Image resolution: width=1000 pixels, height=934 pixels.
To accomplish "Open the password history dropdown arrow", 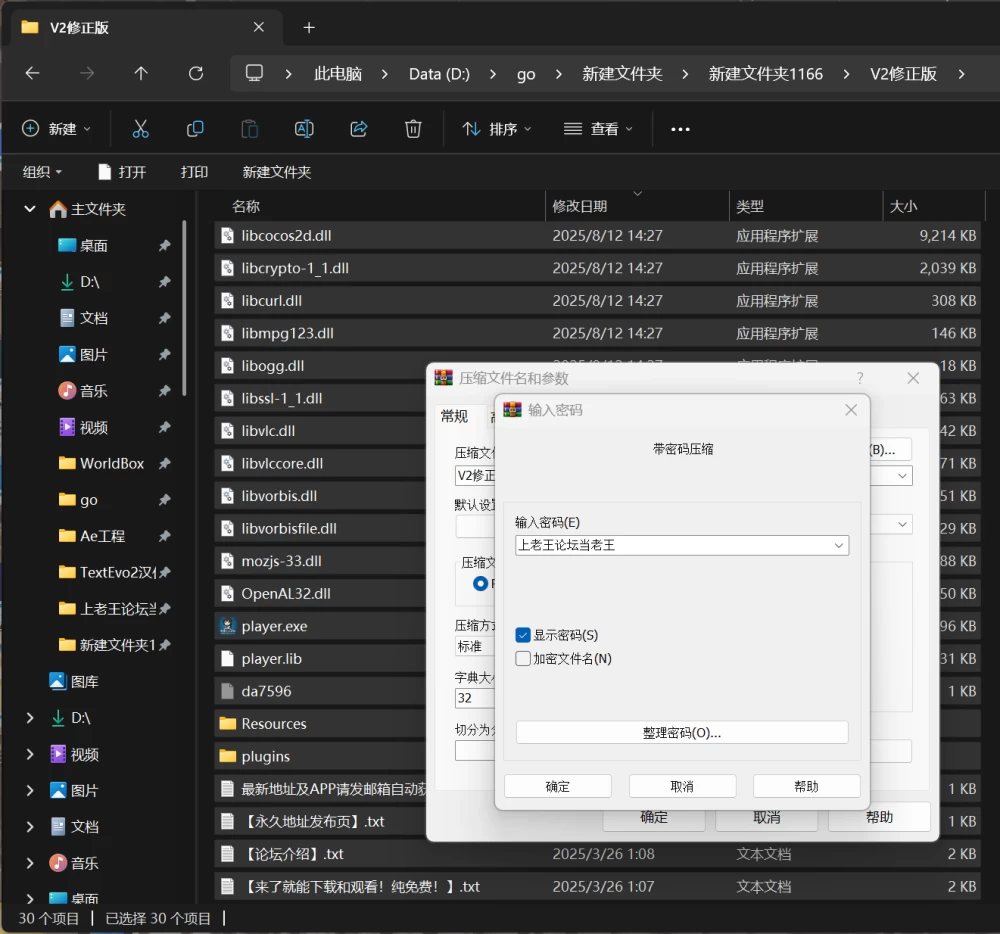I will tap(839, 545).
